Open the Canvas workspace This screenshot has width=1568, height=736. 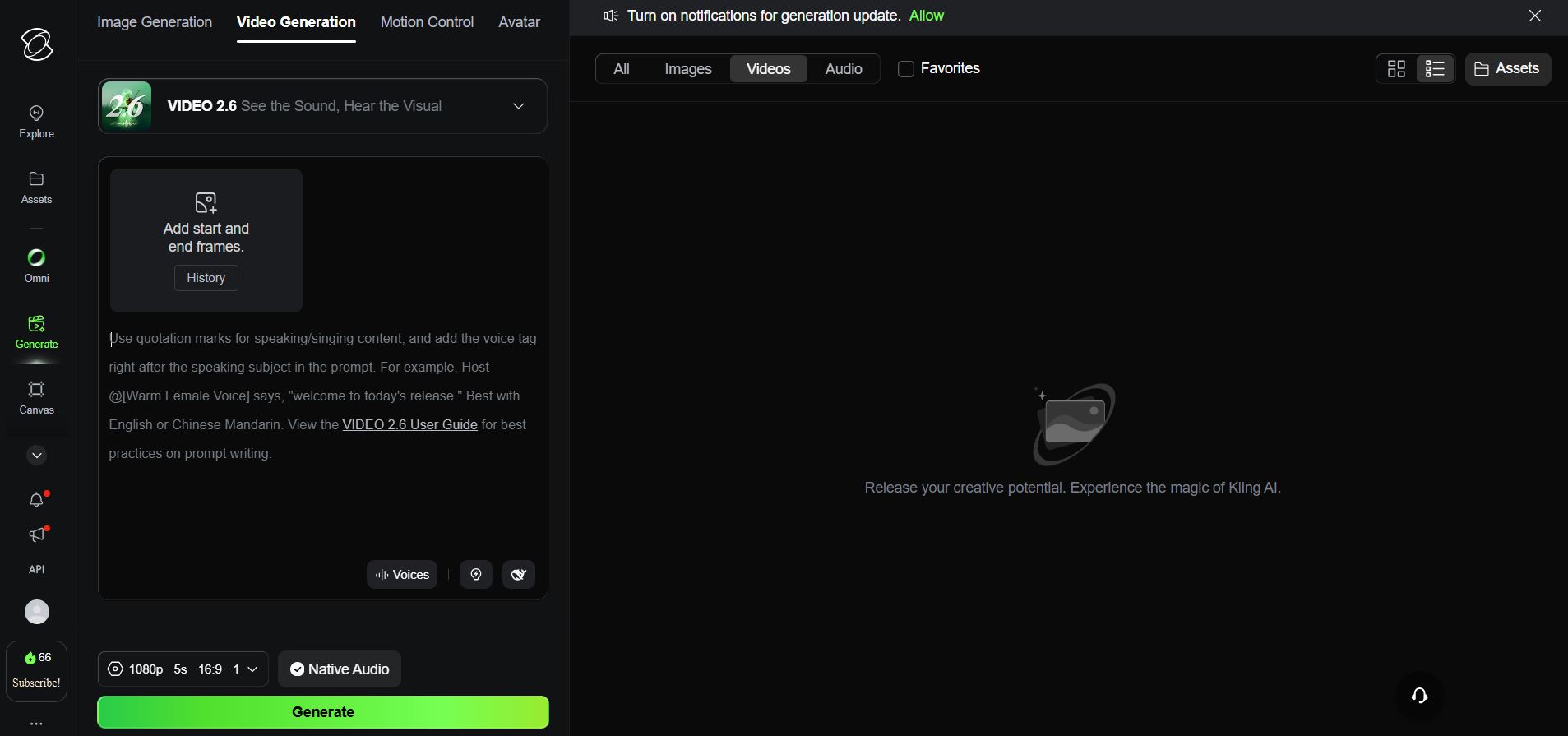[x=37, y=398]
